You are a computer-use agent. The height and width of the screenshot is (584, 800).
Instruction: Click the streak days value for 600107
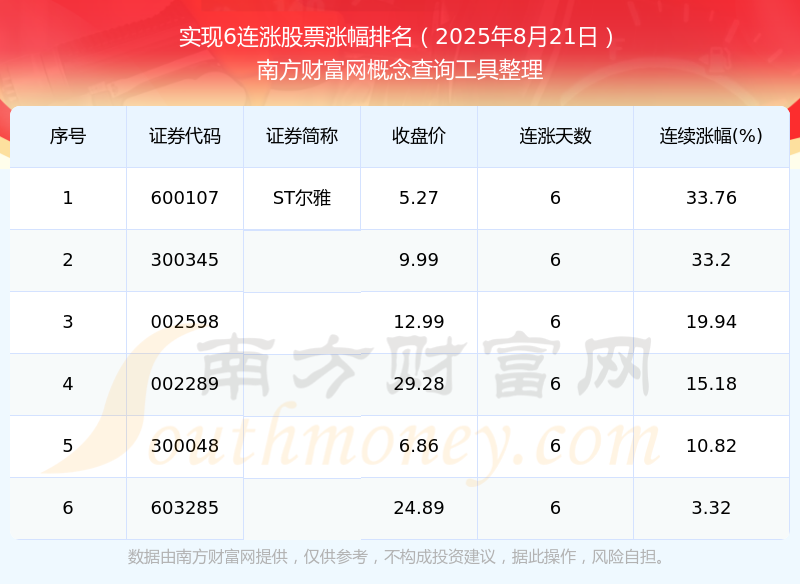click(555, 198)
